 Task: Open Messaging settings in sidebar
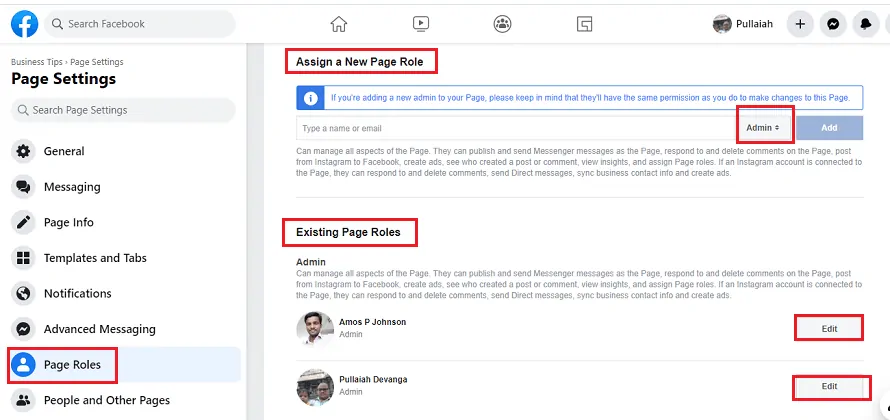click(x=72, y=187)
